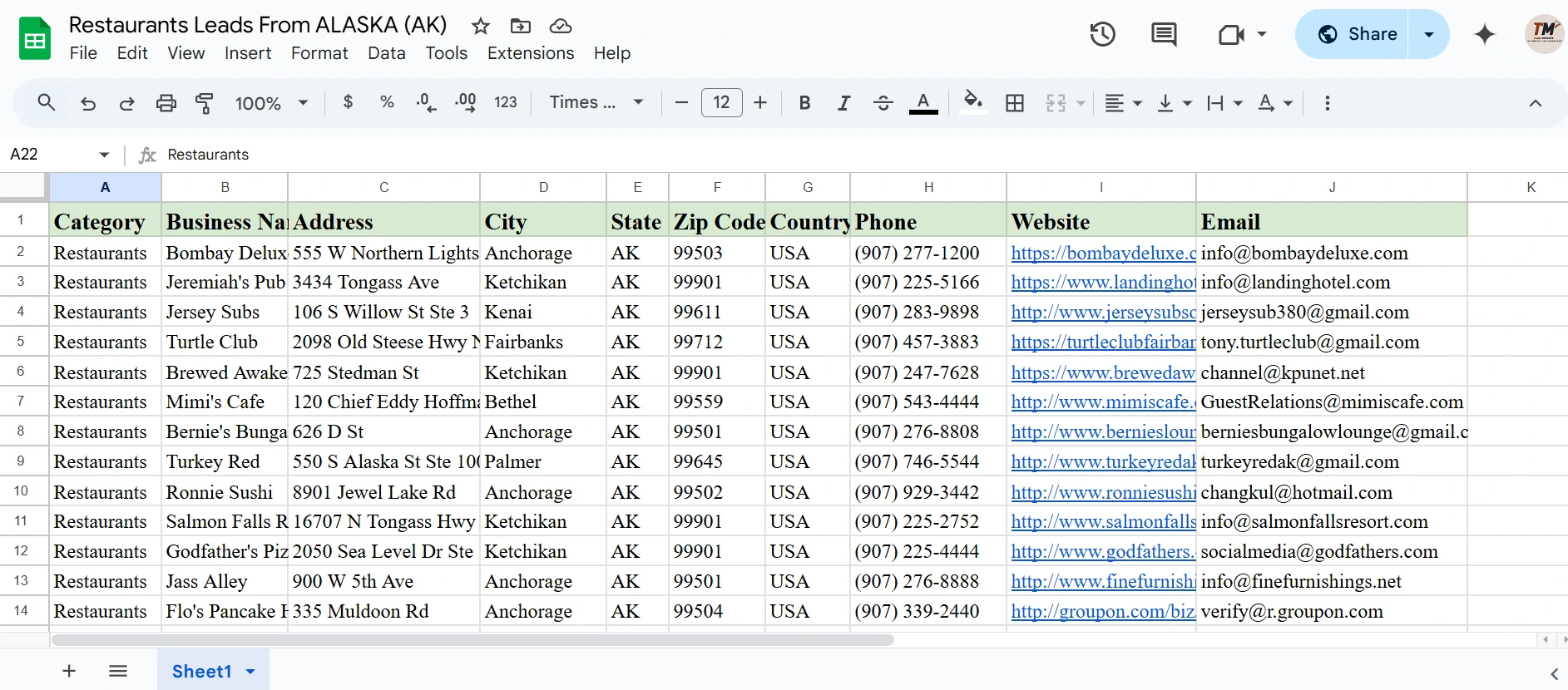Open the Insert menu
The height and width of the screenshot is (690, 1568).
[x=248, y=53]
